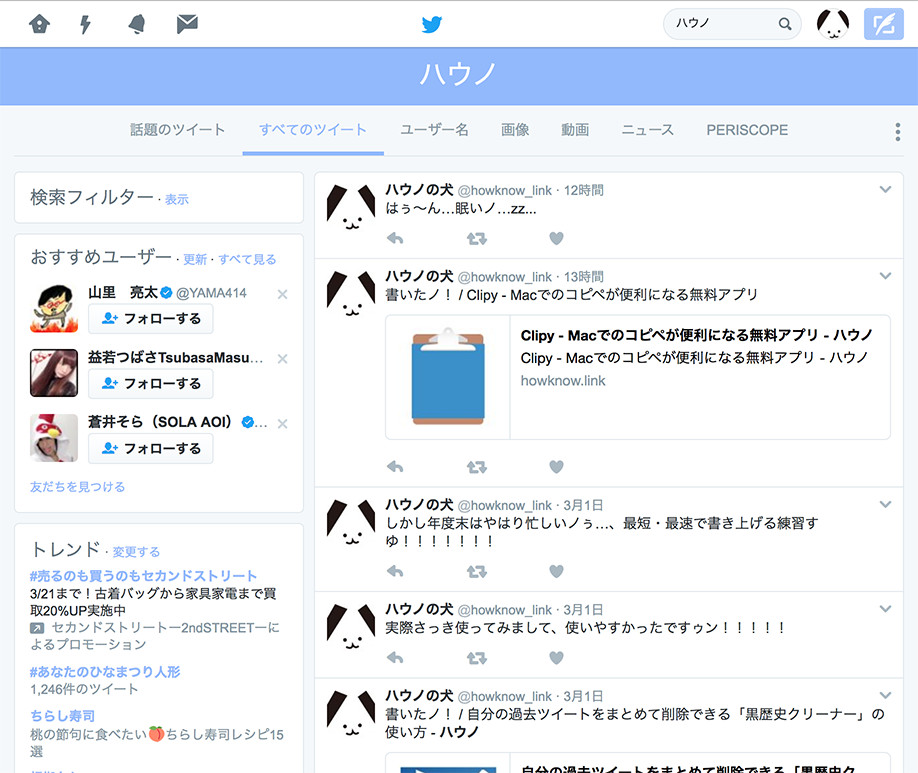918x773 pixels.
Task: Expand the dropdown caret on the first tweet
Action: 884,188
